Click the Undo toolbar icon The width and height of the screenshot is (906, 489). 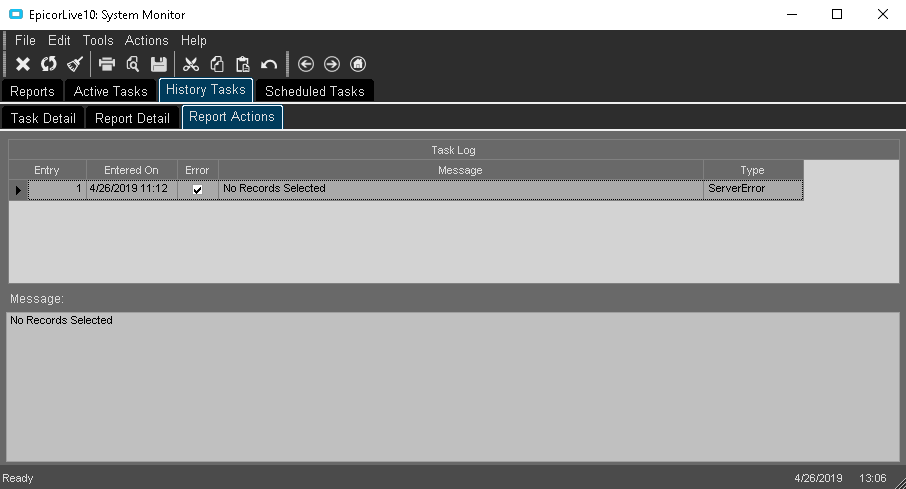point(269,64)
